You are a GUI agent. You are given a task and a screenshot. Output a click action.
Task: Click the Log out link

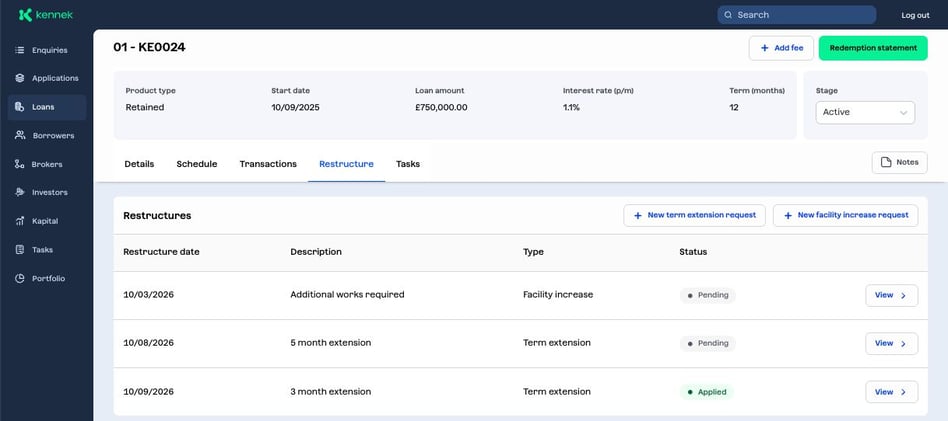click(x=915, y=15)
